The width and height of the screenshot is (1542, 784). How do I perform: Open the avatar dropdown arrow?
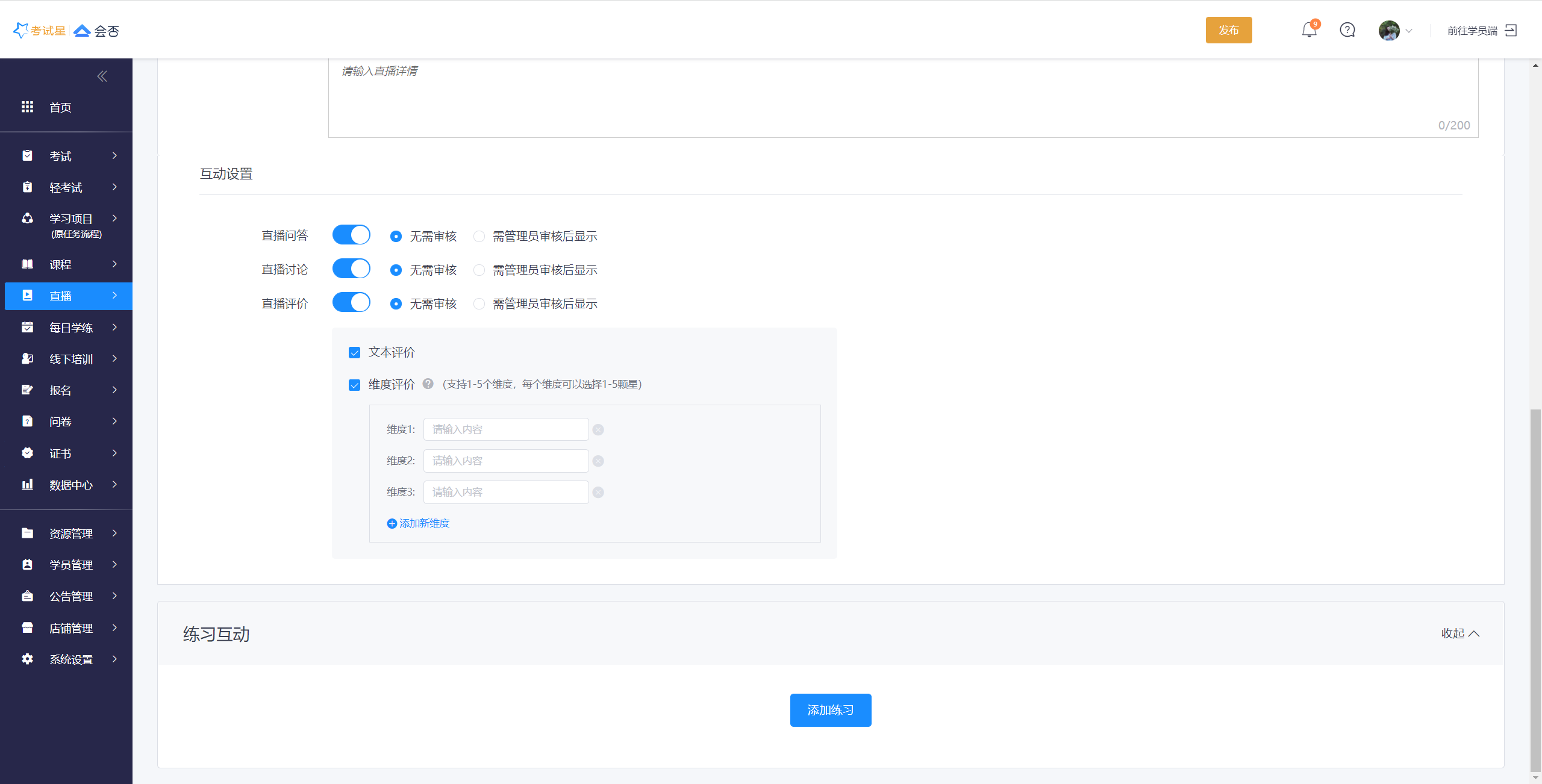click(x=1408, y=31)
